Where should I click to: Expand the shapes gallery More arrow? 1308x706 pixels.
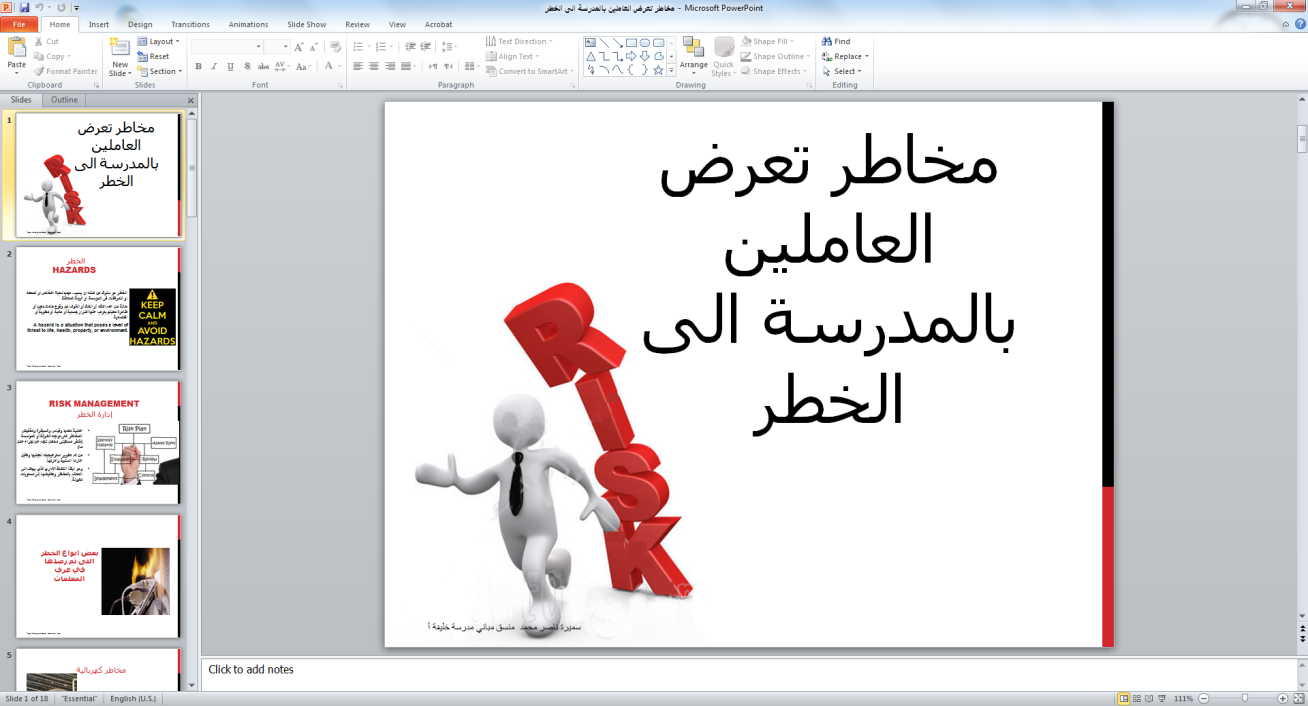[x=671, y=71]
